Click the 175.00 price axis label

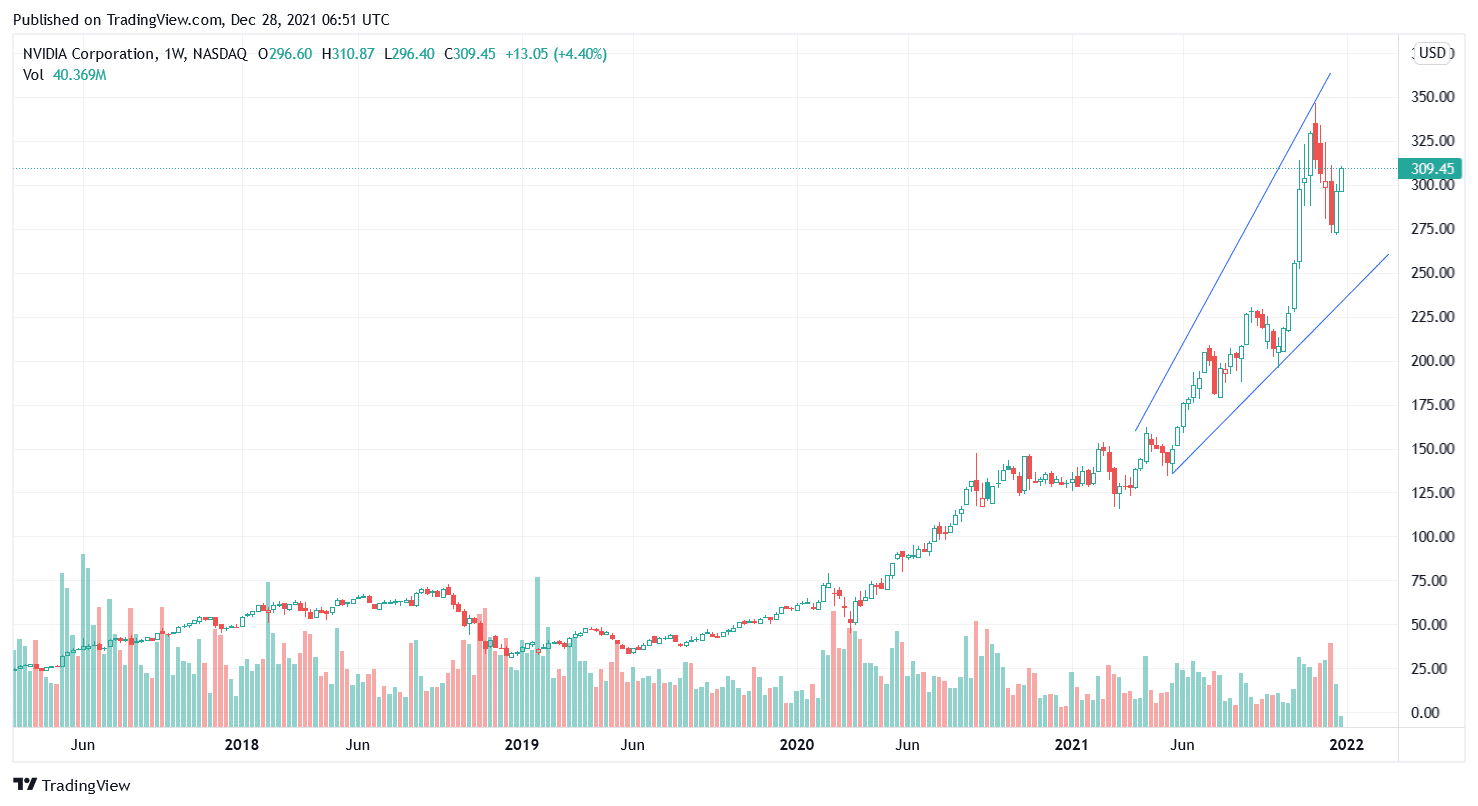(1433, 405)
